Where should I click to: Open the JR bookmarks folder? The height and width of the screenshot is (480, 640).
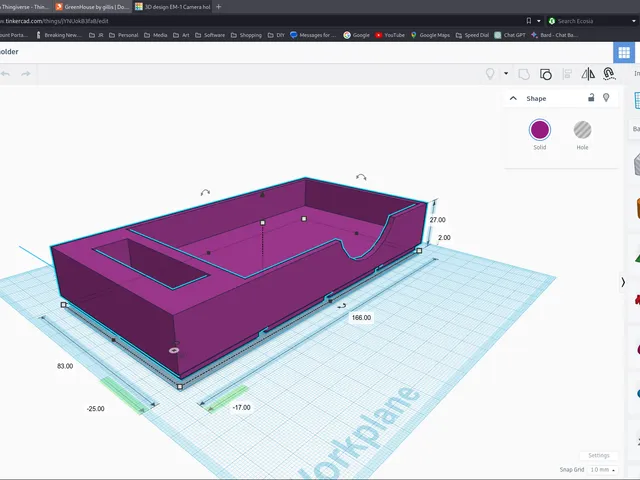pyautogui.click(x=96, y=35)
